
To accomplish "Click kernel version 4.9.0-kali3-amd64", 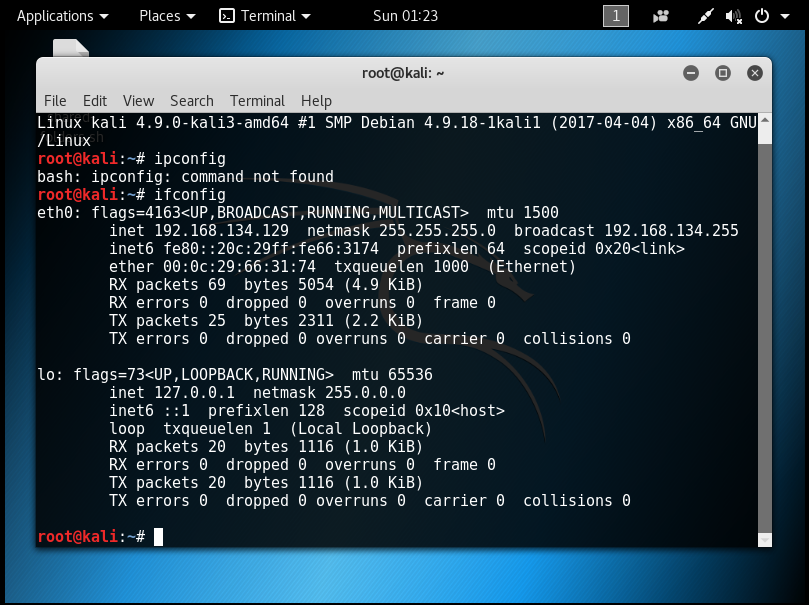I will 212,123.
